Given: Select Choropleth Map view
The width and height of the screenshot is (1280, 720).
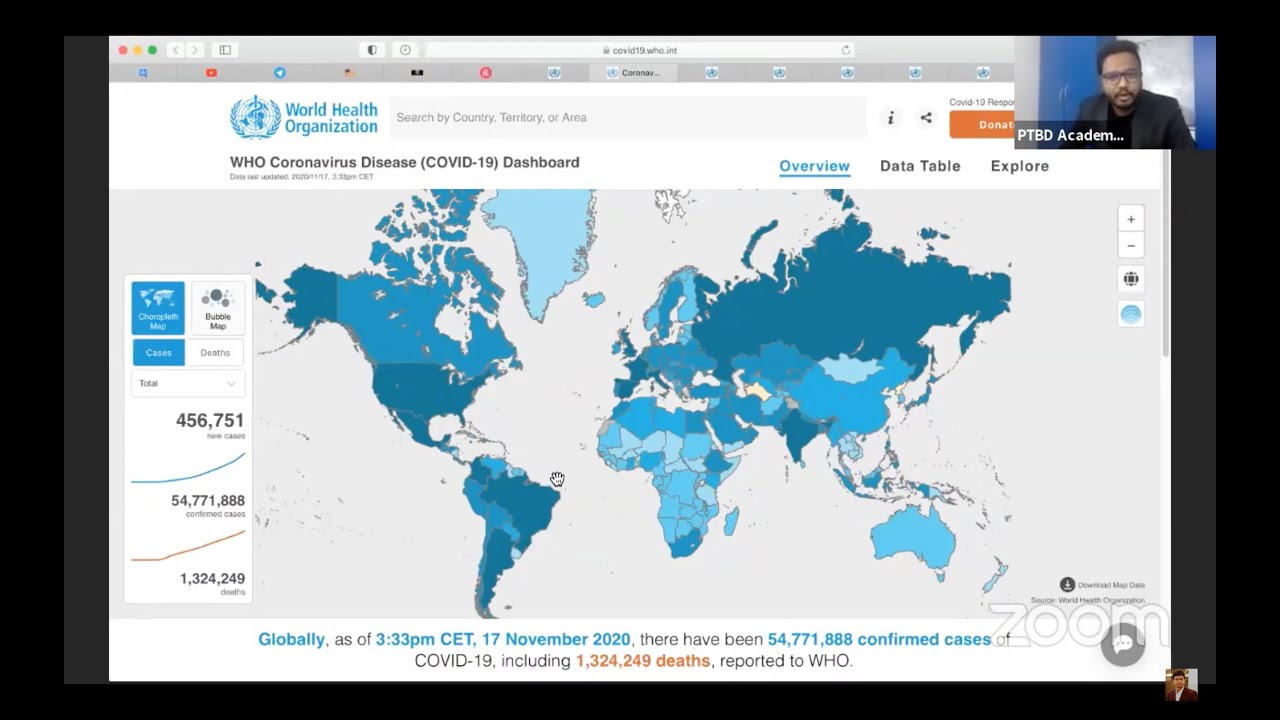Looking at the screenshot, I should pyautogui.click(x=158, y=308).
